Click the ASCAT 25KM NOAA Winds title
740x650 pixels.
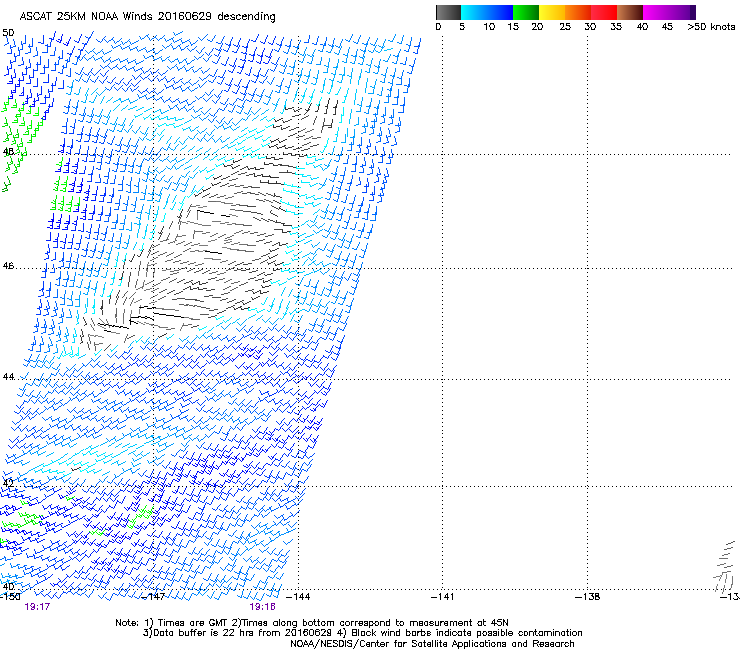coord(147,17)
